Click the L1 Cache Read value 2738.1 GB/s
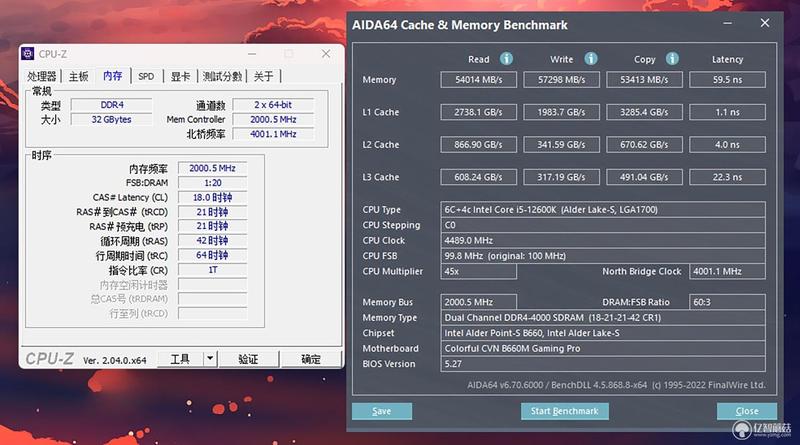Screen dimensions: 800x445 pyautogui.click(x=479, y=112)
